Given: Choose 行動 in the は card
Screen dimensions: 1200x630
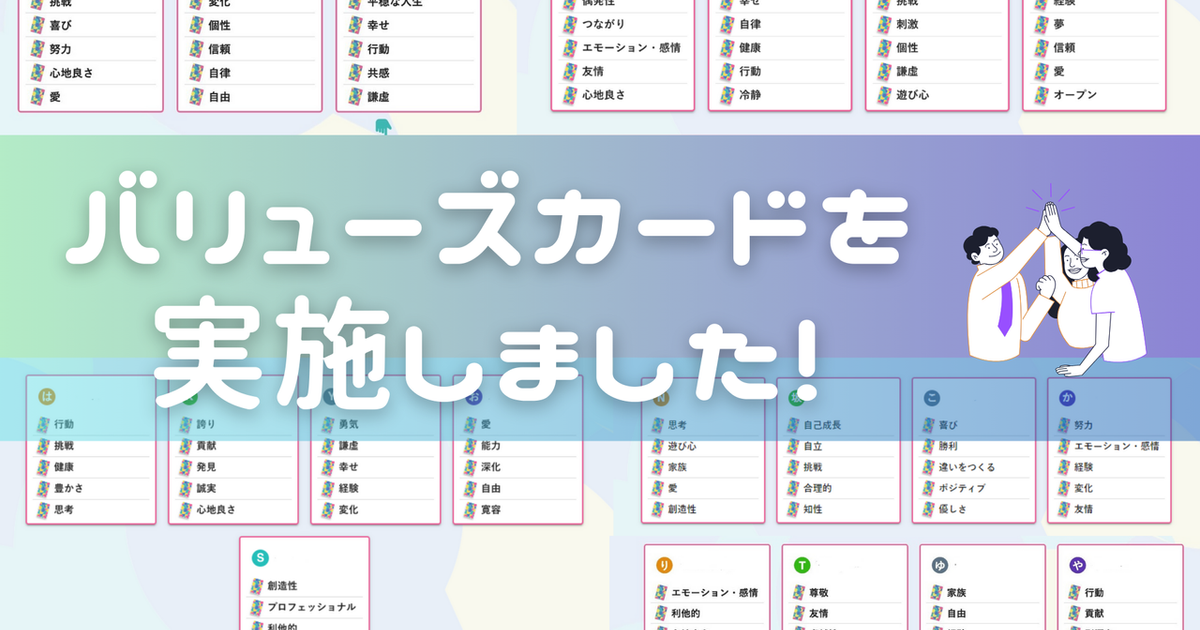Looking at the screenshot, I should (64, 425).
